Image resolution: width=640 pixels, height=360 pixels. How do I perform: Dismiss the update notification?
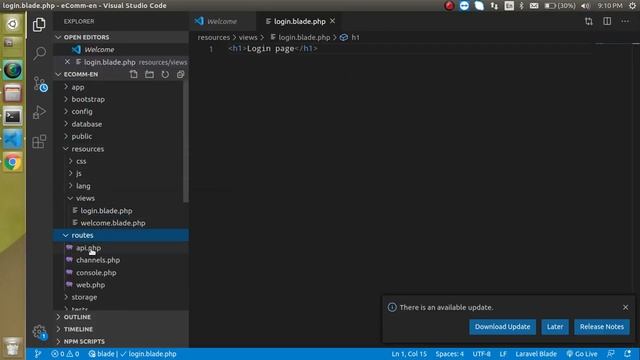pos(625,307)
